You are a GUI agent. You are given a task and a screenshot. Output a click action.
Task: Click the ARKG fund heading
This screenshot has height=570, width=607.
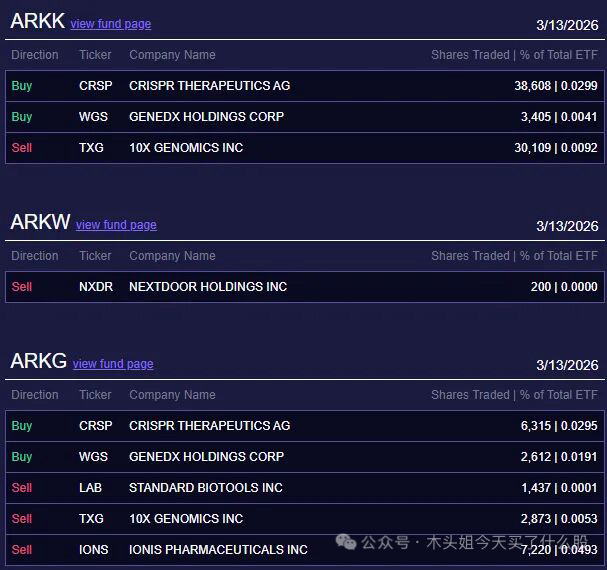[x=39, y=361]
